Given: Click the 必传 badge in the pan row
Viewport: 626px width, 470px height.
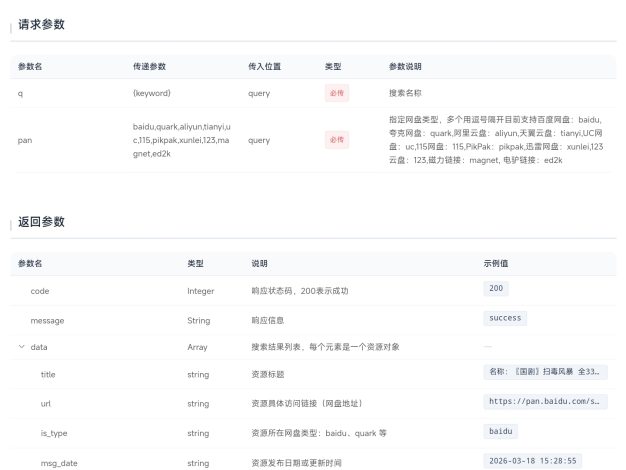Looking at the screenshot, I should pyautogui.click(x=337, y=140).
